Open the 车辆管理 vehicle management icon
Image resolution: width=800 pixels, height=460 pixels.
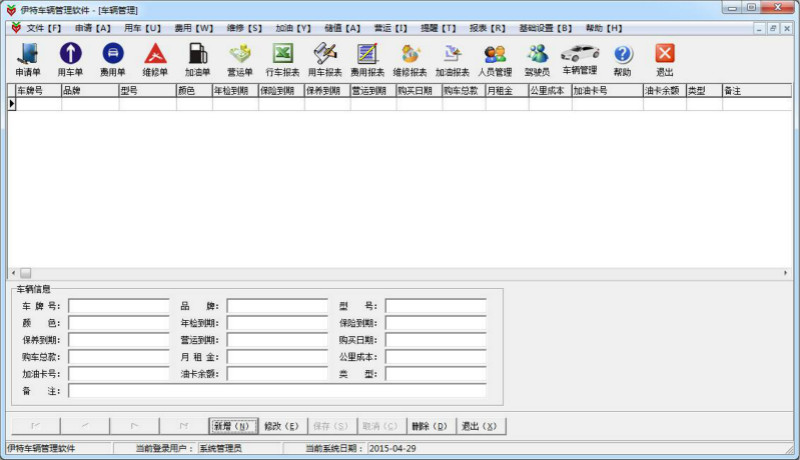pos(579,59)
